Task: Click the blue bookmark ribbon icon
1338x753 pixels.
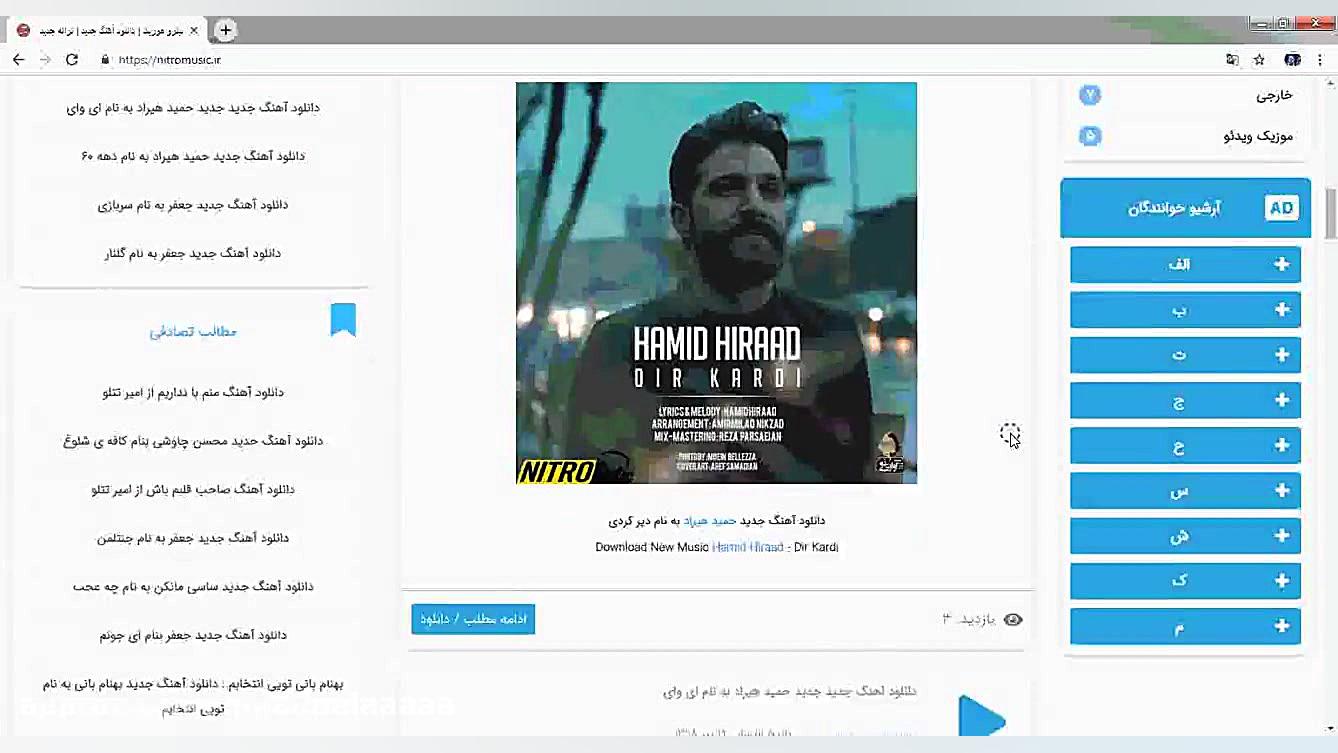Action: [343, 320]
